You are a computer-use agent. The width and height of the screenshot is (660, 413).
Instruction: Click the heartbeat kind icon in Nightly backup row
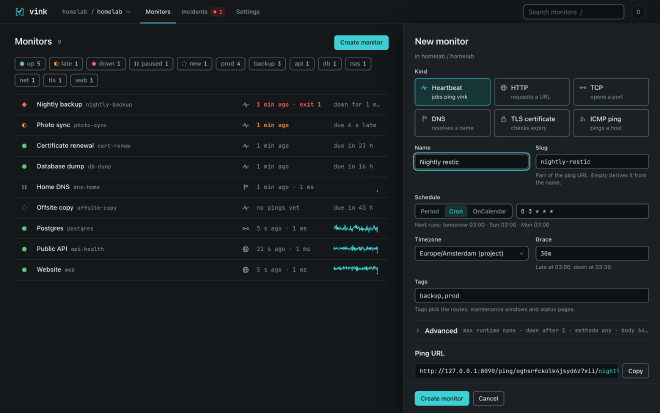click(x=245, y=104)
